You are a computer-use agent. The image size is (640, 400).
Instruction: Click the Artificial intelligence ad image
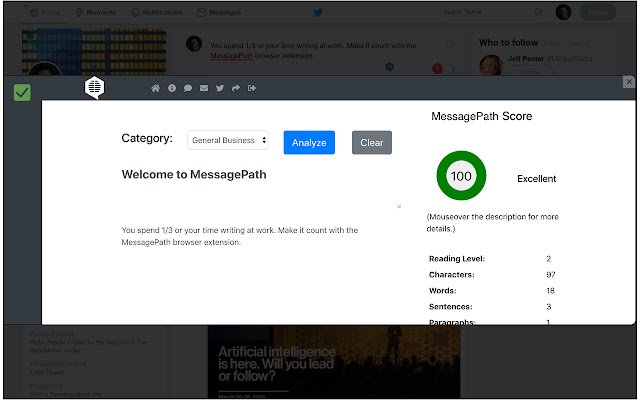(334, 362)
